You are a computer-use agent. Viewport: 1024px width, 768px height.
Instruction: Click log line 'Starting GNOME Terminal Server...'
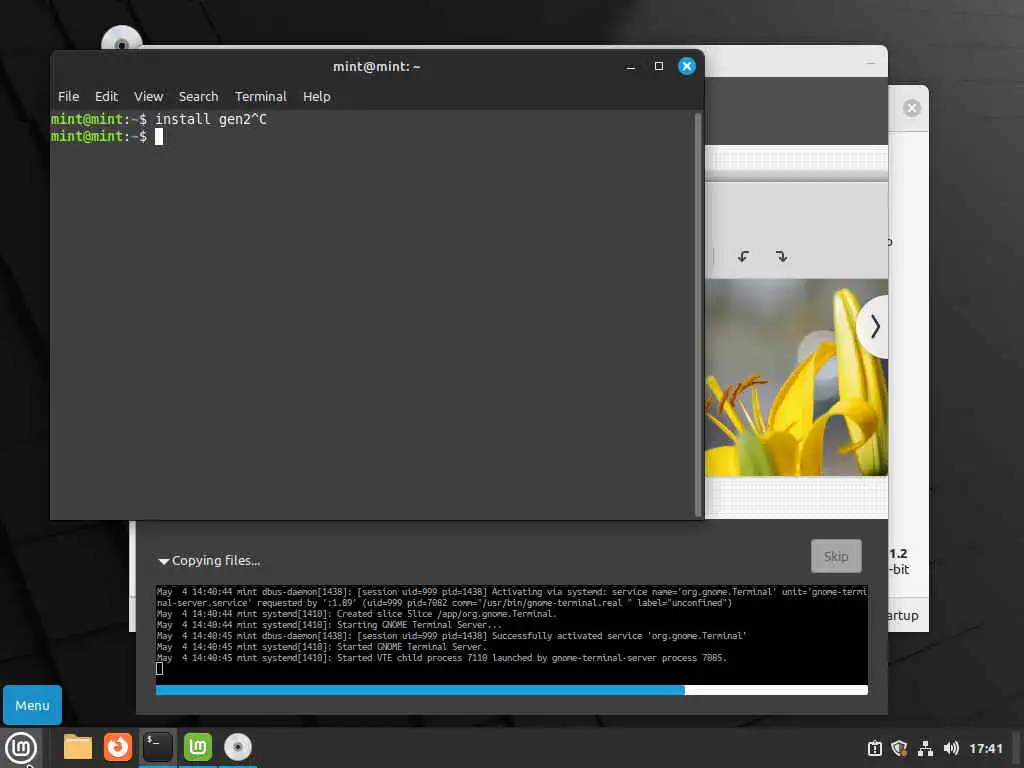point(330,624)
